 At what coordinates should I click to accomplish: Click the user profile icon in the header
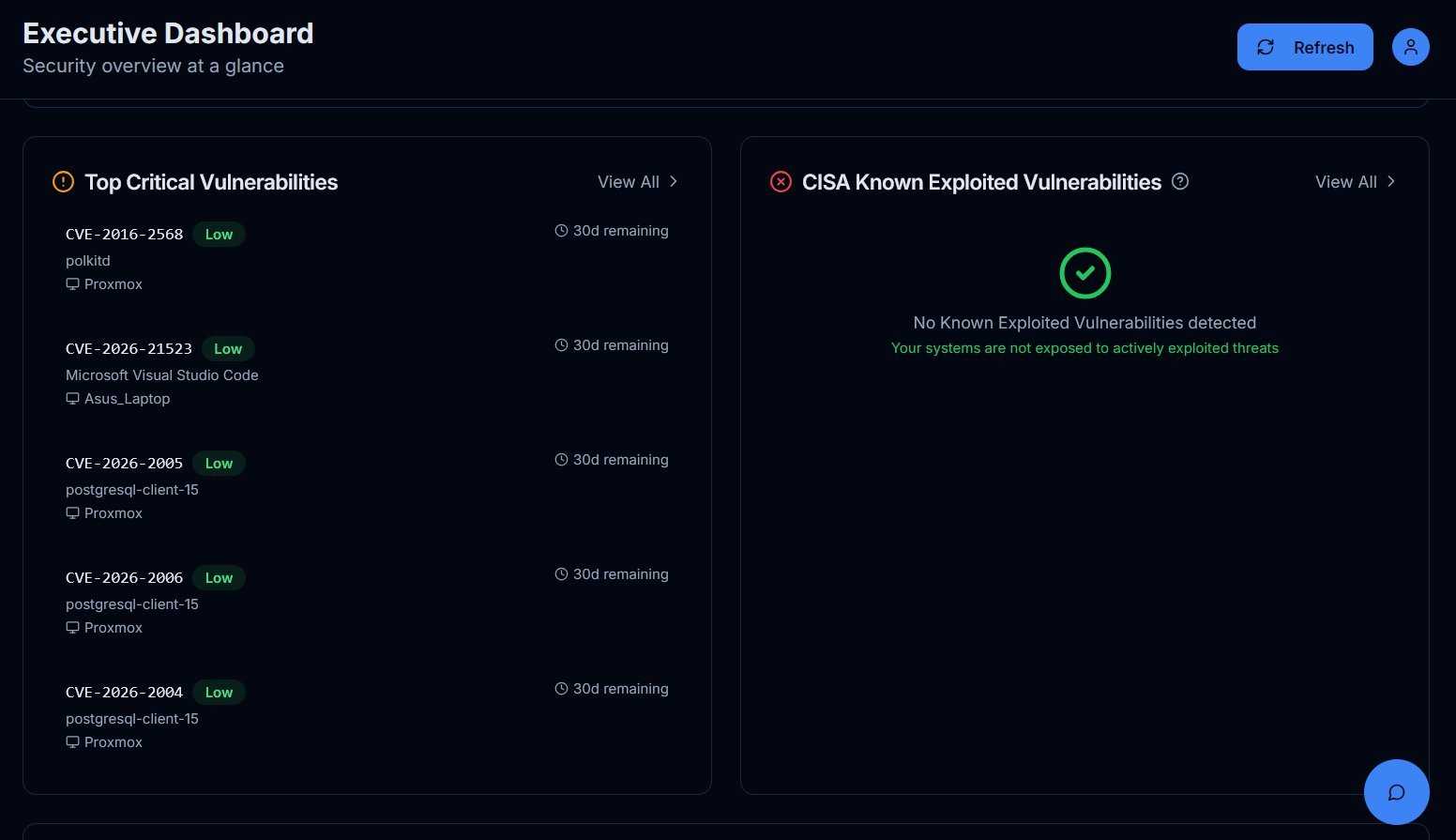[x=1411, y=47]
